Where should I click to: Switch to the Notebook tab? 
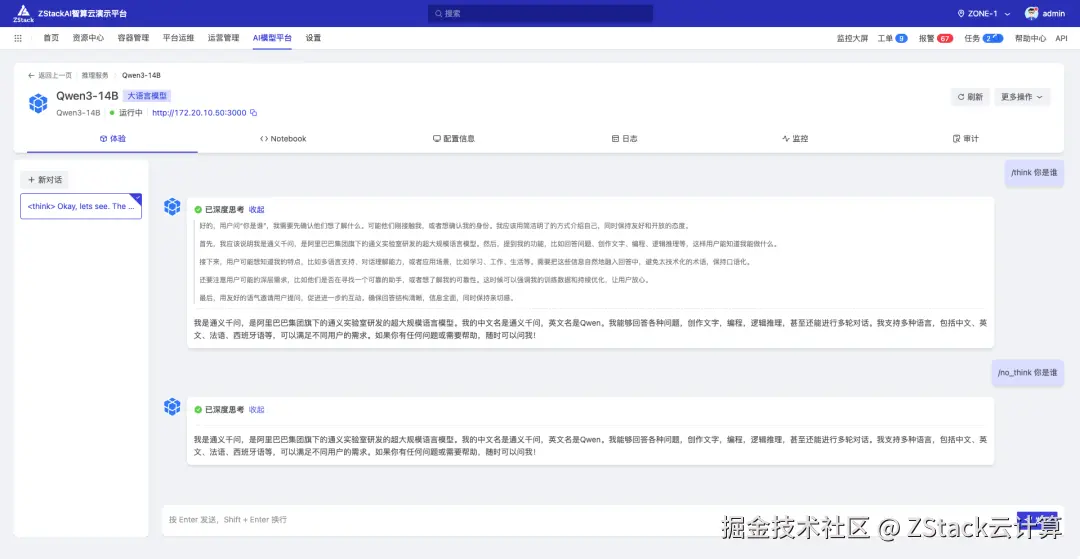pyautogui.click(x=283, y=138)
